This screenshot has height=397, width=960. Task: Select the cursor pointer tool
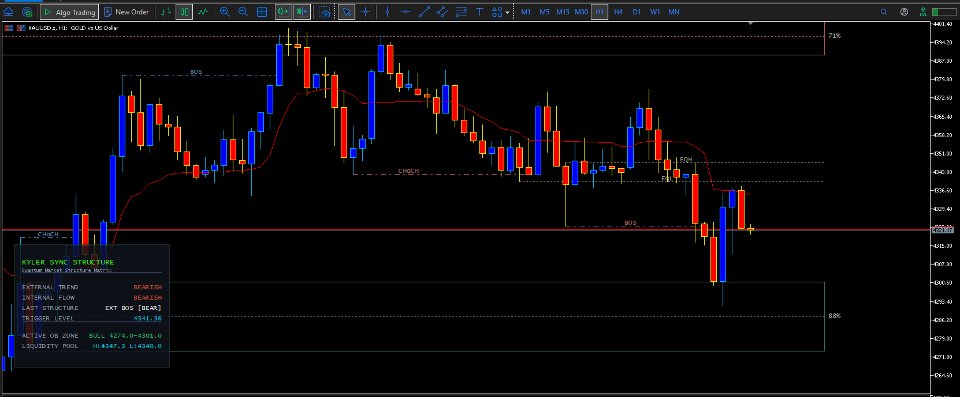click(347, 12)
